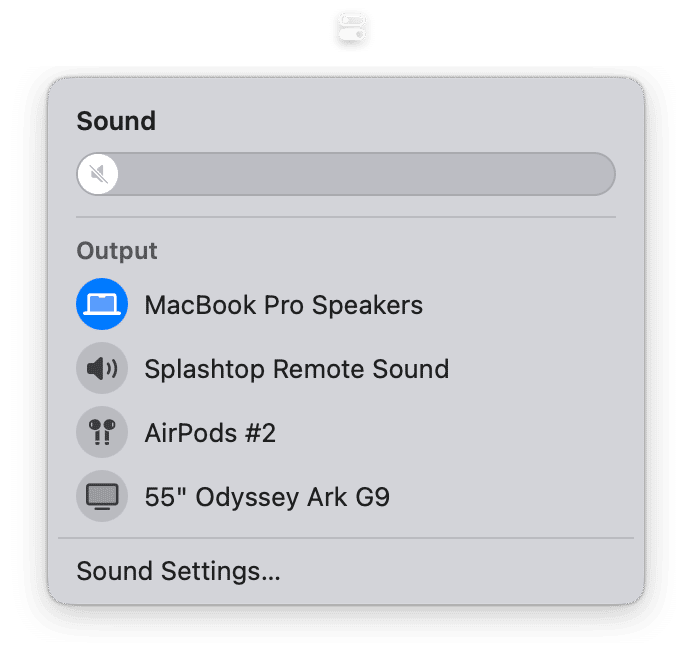676x660 pixels.
Task: Click the MacBook Pro laptop output icon
Action: point(102,304)
